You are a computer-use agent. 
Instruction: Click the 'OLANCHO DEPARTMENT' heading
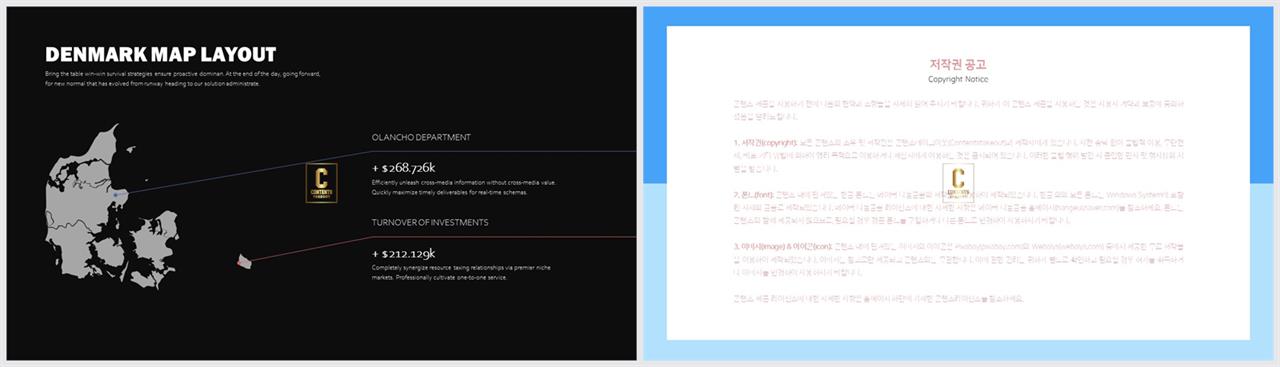click(x=421, y=137)
